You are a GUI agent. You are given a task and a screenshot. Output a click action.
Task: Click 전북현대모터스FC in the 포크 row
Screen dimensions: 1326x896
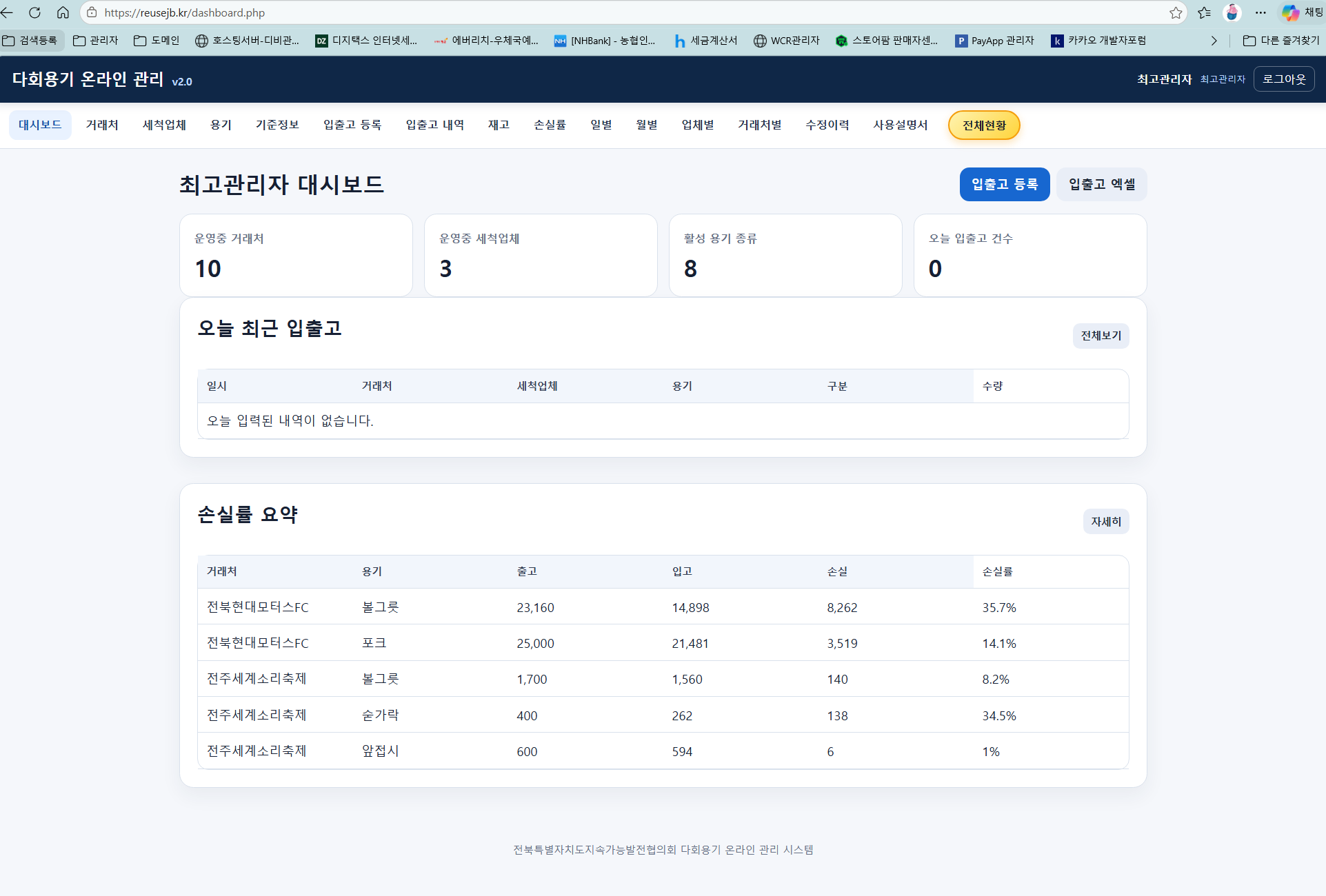(258, 643)
